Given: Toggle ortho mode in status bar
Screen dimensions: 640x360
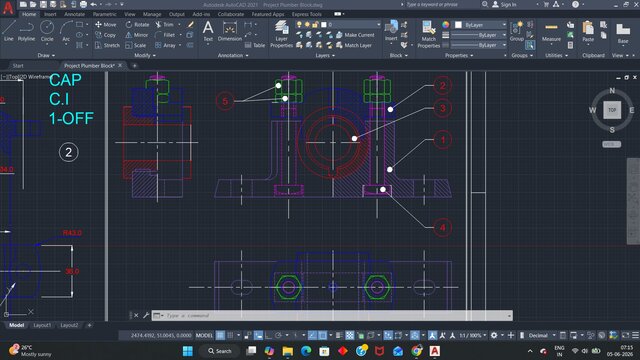Looking at the screenshot, I should click(x=269, y=335).
